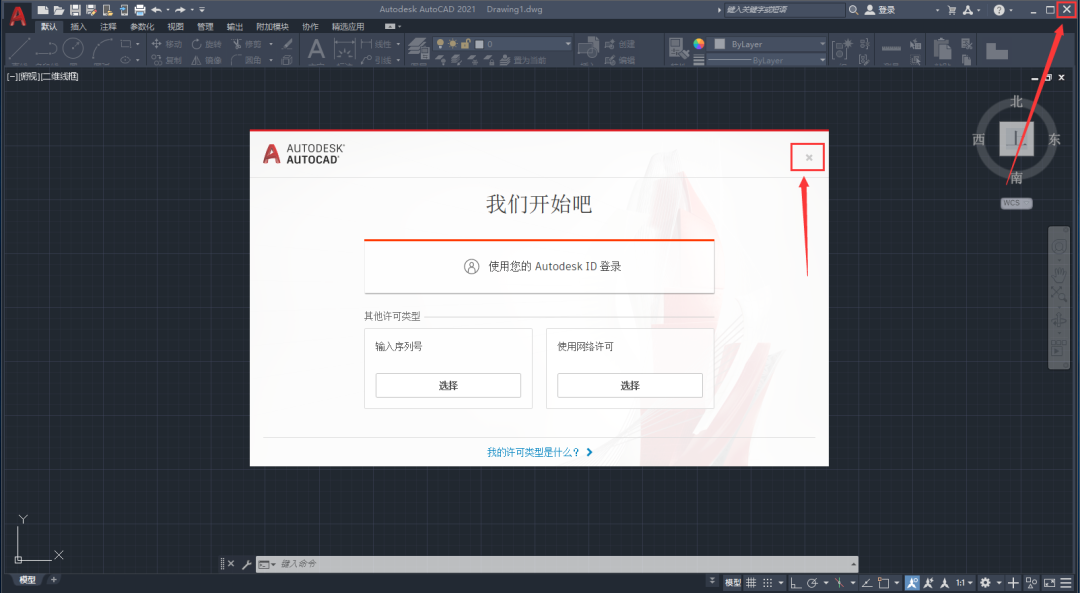The width and height of the screenshot is (1080, 593).
Task: Switch to the 插入 ribbon tab
Action: point(78,27)
